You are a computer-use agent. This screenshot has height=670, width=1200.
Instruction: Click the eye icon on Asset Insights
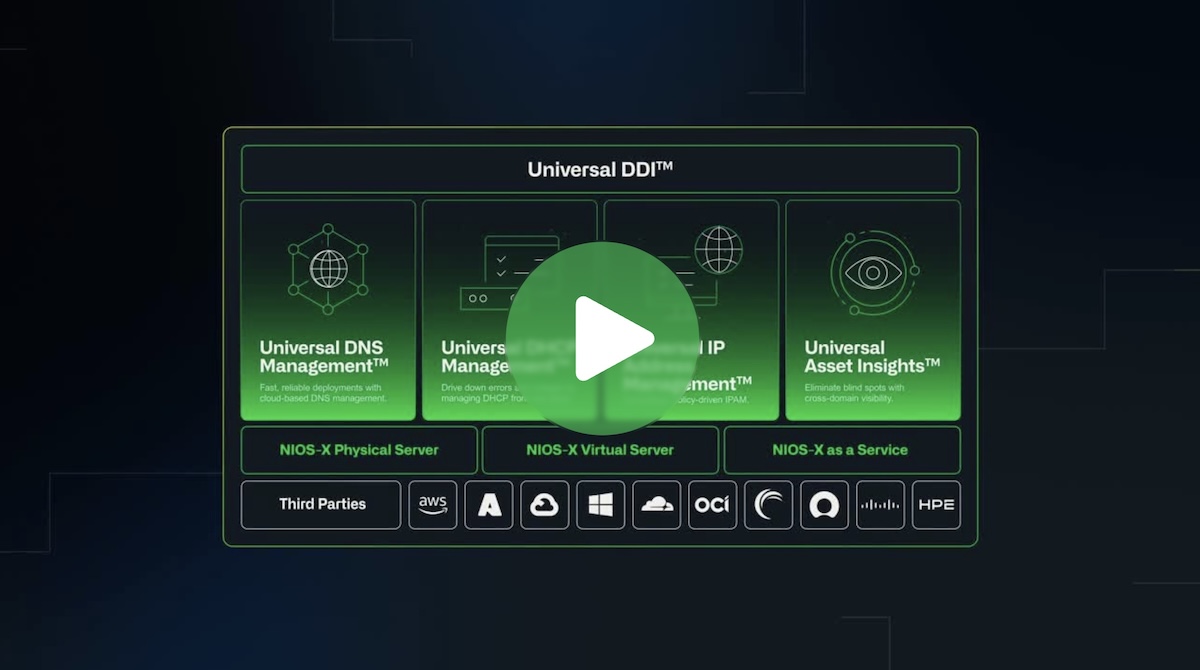point(873,273)
